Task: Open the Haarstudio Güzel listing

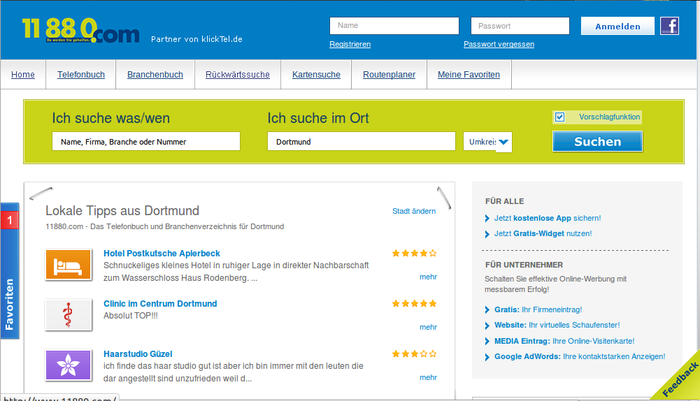Action: 138,354
